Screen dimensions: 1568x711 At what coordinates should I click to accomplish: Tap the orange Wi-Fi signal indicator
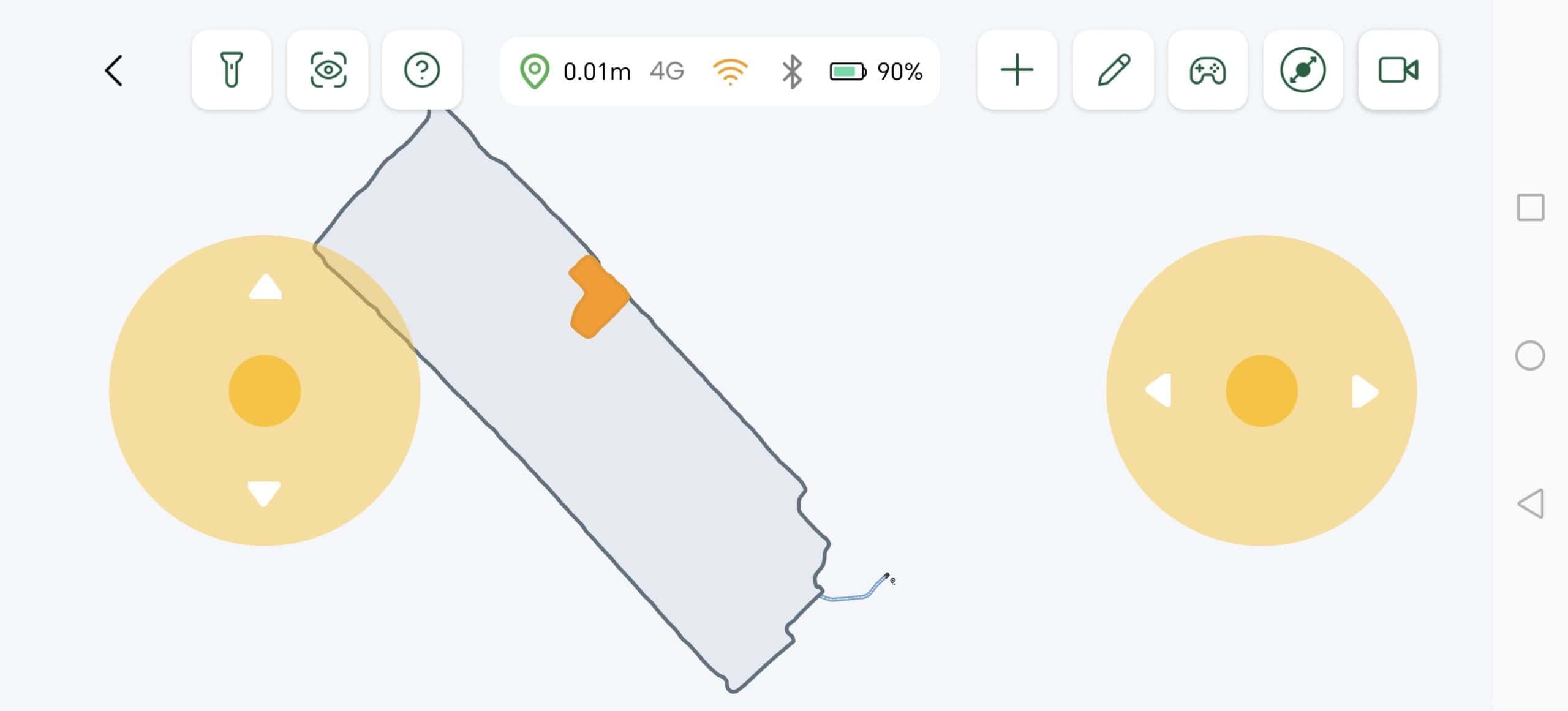730,71
